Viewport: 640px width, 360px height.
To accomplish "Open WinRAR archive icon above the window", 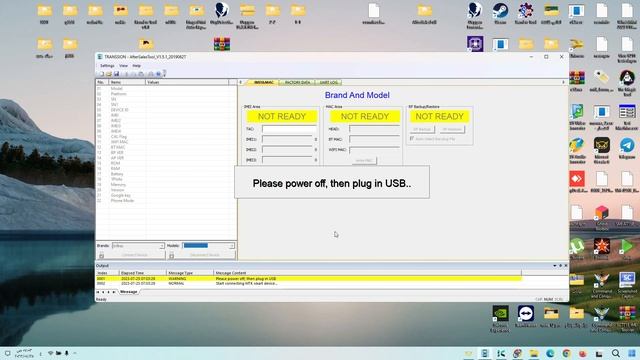I will [222, 44].
